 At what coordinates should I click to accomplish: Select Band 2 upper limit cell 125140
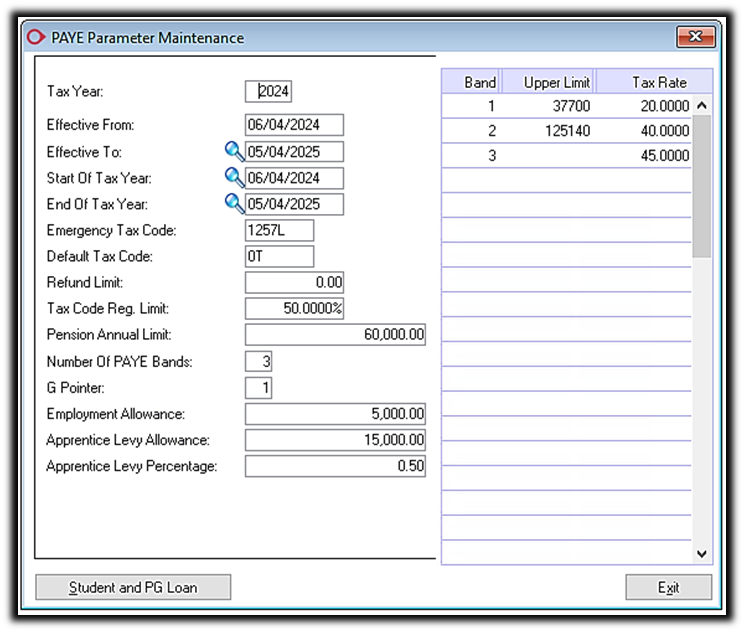click(x=556, y=131)
